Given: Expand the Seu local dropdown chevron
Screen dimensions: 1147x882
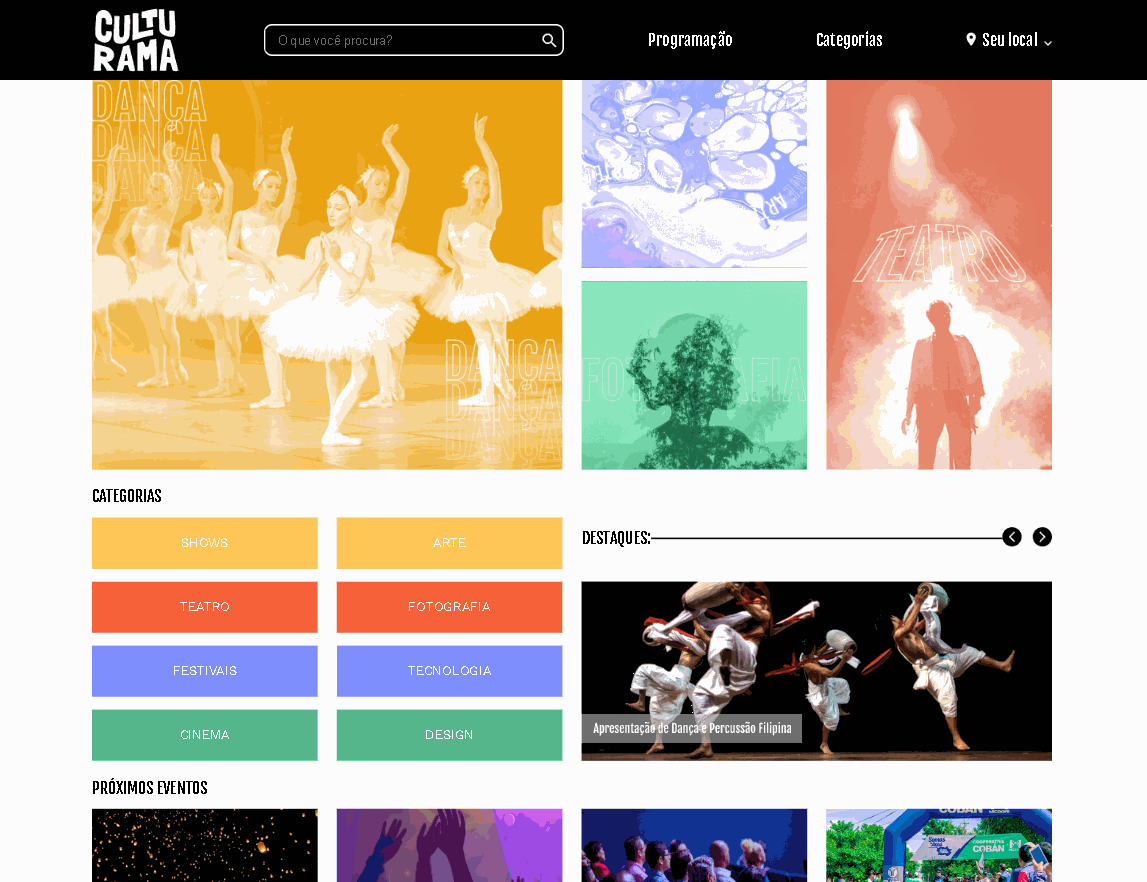Looking at the screenshot, I should tap(1048, 42).
